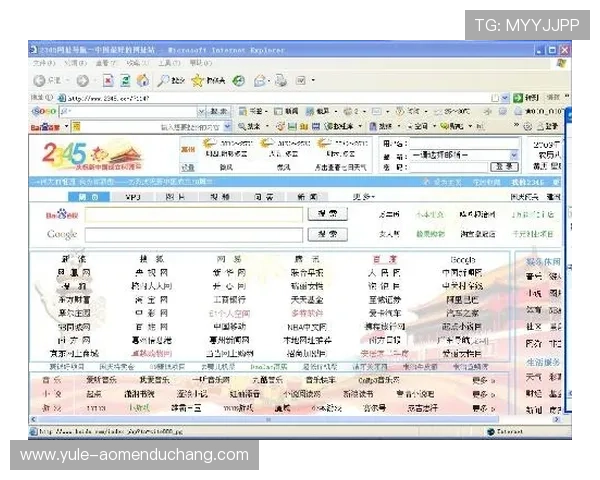Open the 工商银行 site link
This screenshot has width=600, height=480.
click(x=230, y=300)
